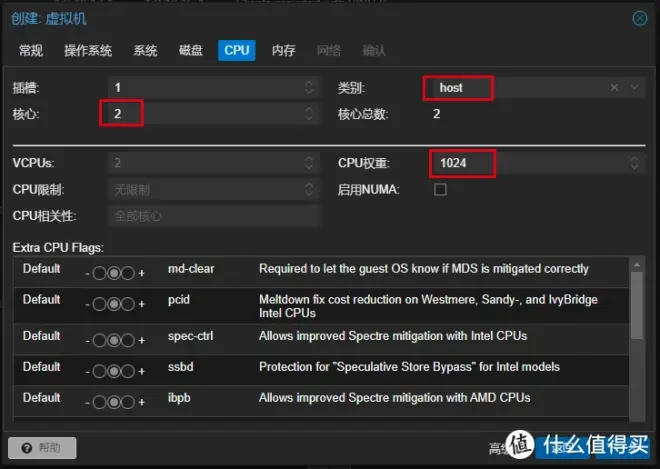Switch to the 内存 tab
This screenshot has height=469, width=660.
[x=283, y=51]
